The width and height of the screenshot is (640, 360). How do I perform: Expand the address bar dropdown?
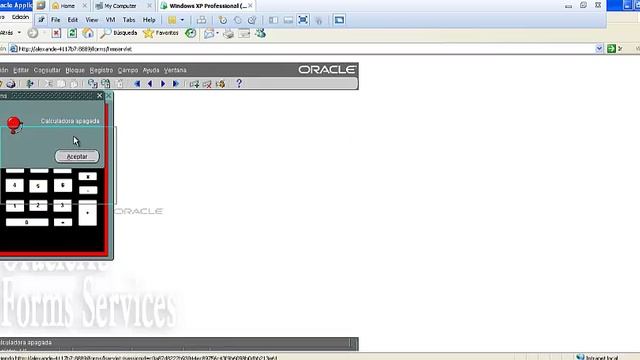(x=599, y=49)
